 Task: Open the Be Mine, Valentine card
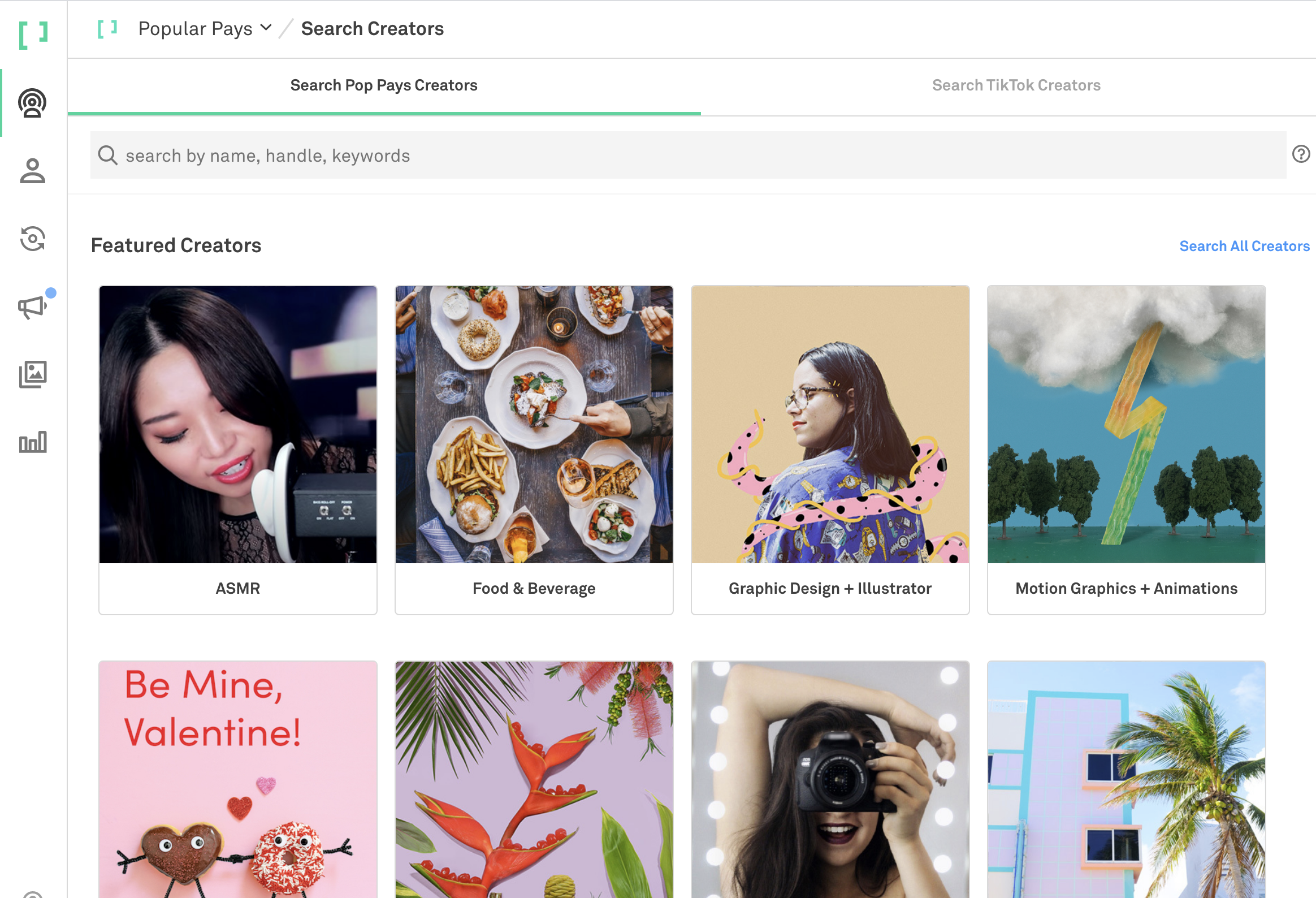[x=238, y=779]
